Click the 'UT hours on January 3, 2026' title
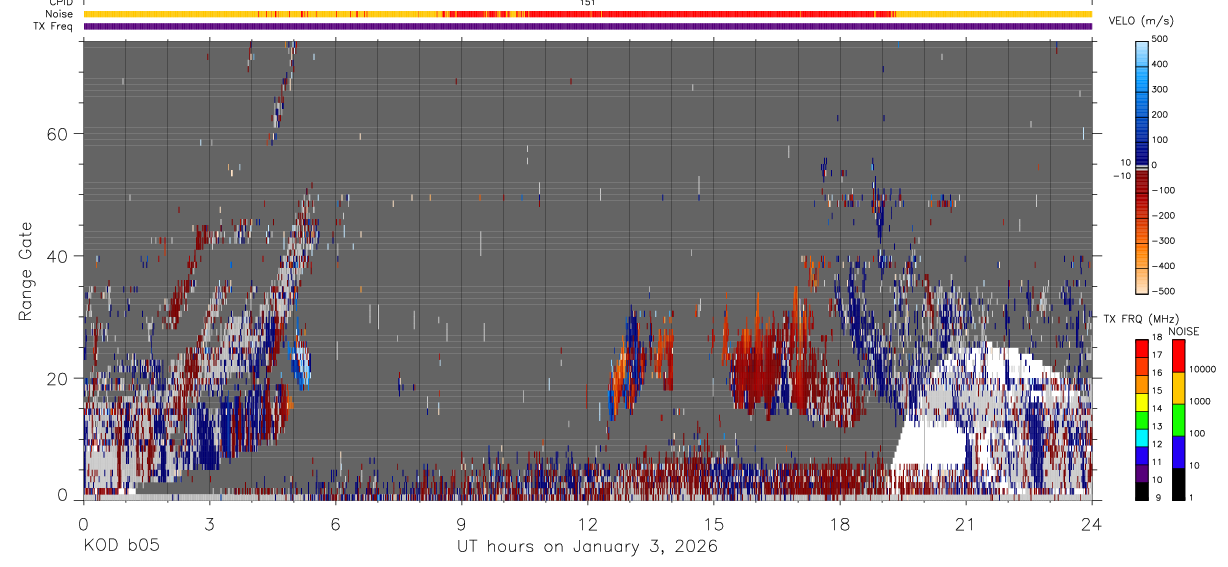Viewport: 1228px width, 567px height. pos(587,547)
